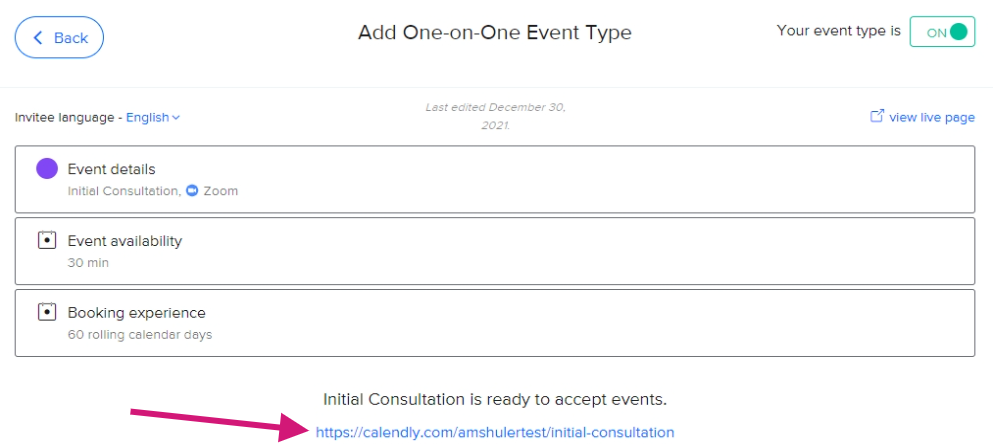
Task: Click the Initial Consultation, Zoom subtitle
Action: [x=153, y=191]
